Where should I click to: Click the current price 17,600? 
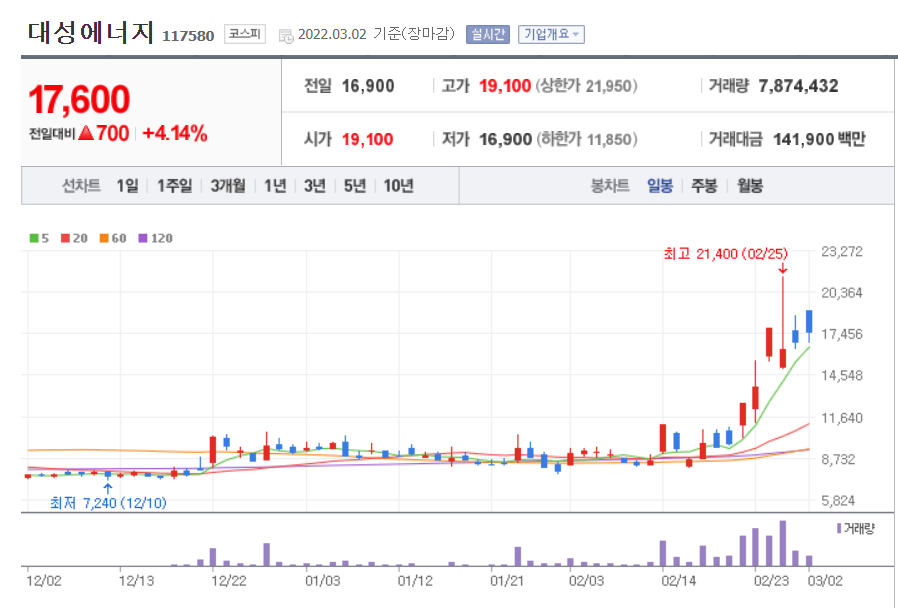[80, 99]
